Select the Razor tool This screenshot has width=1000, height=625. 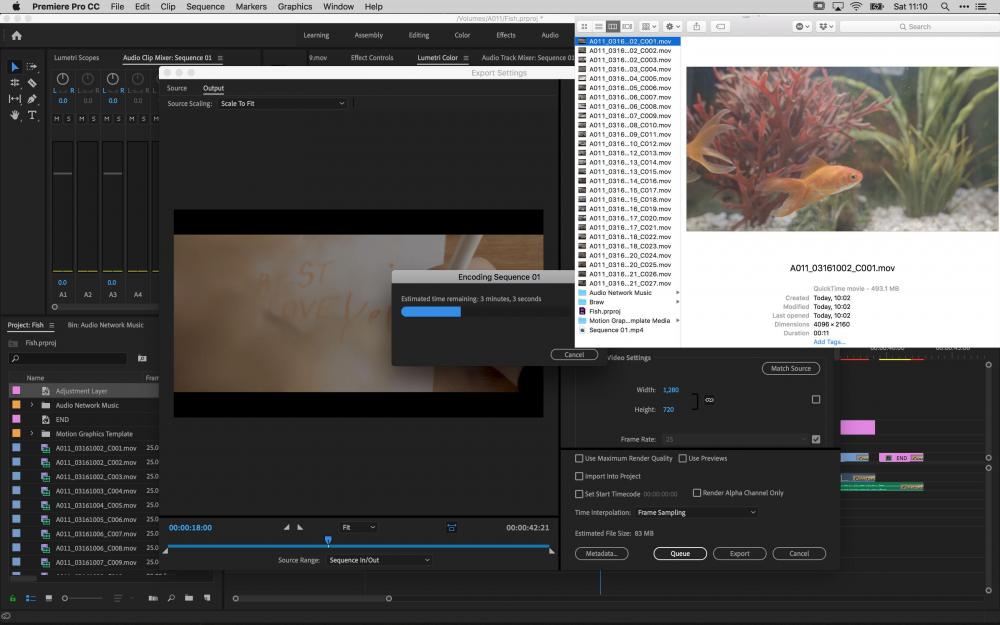pos(32,83)
